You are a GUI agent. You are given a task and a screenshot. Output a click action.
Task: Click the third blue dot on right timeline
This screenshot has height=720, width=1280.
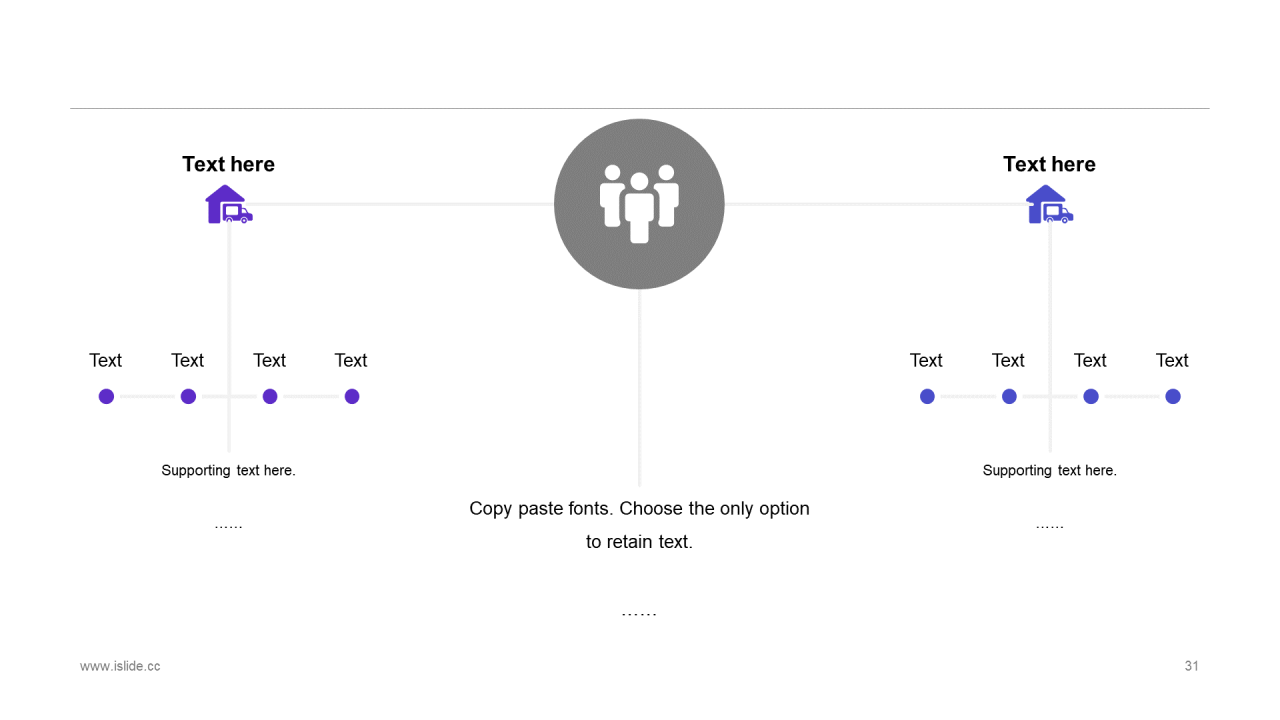[1091, 396]
